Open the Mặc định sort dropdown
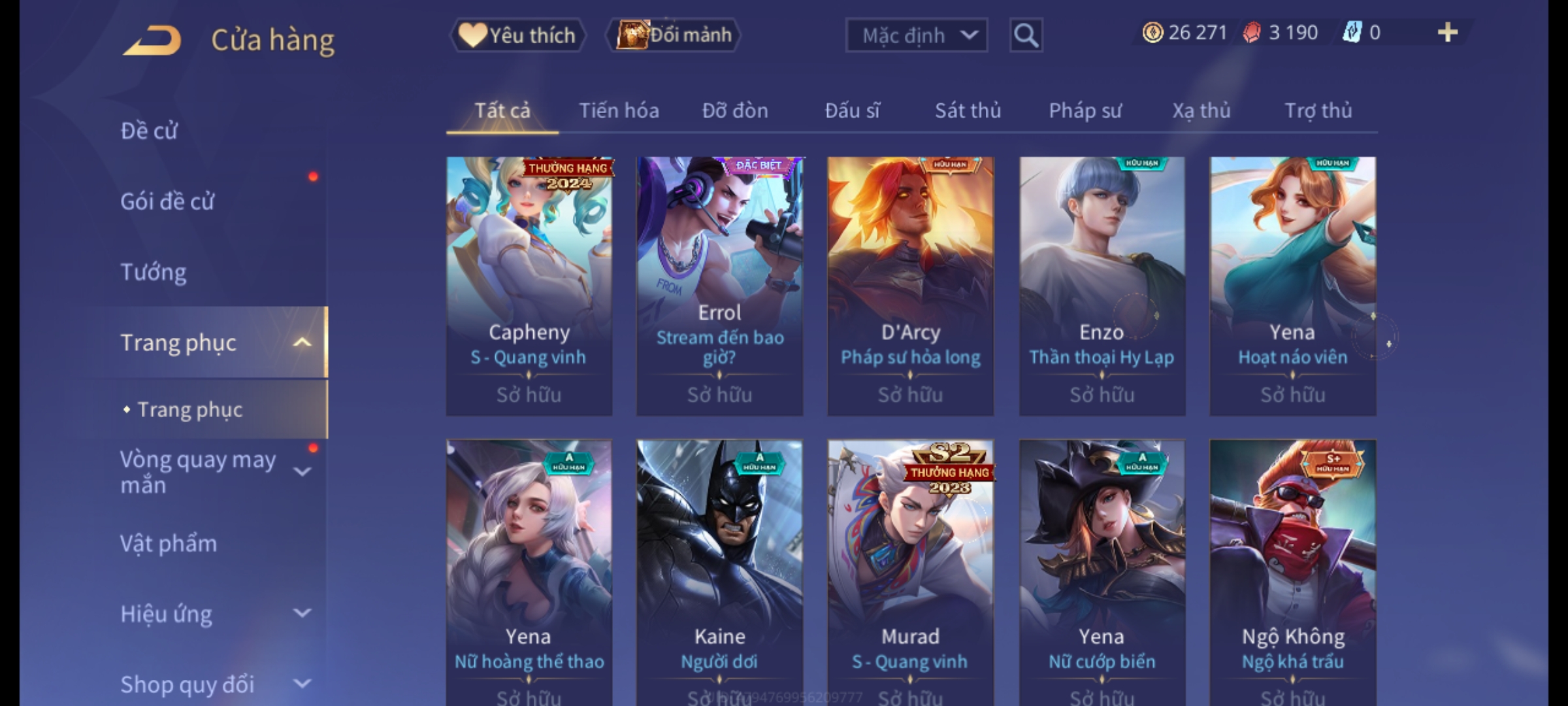The width and height of the screenshot is (1568, 706). (917, 35)
